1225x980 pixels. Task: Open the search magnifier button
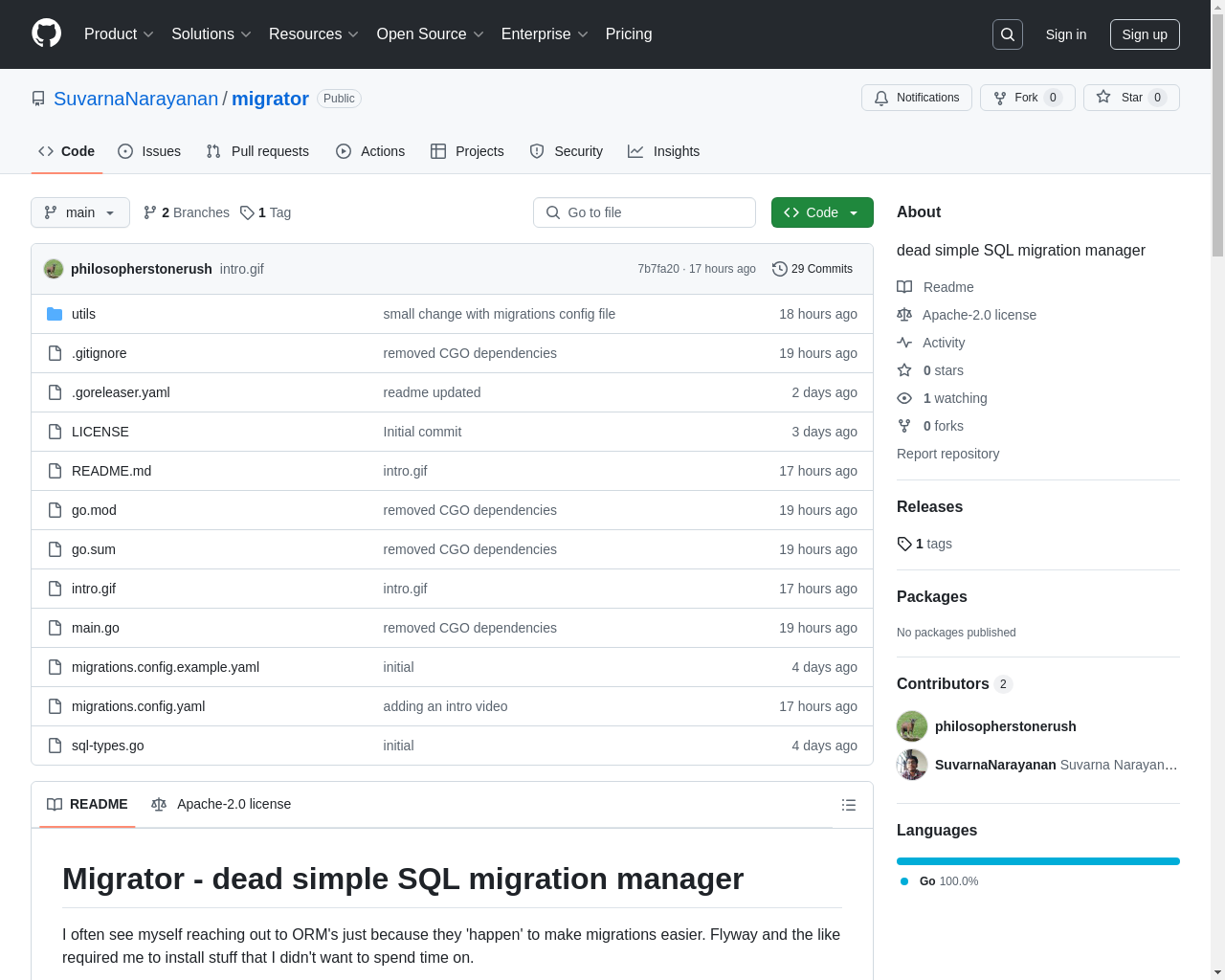click(1008, 34)
